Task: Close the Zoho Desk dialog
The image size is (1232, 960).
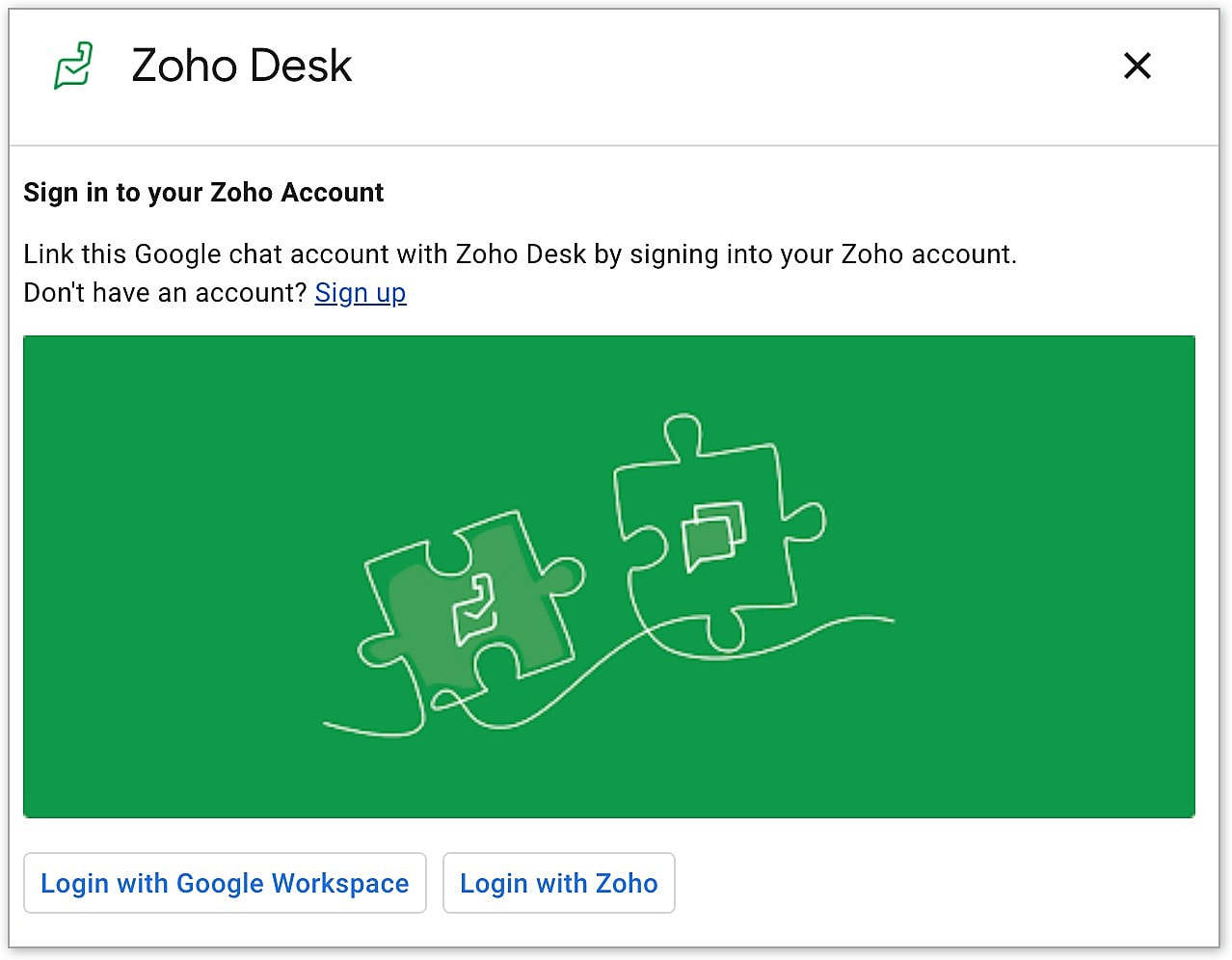Action: 1138,66
